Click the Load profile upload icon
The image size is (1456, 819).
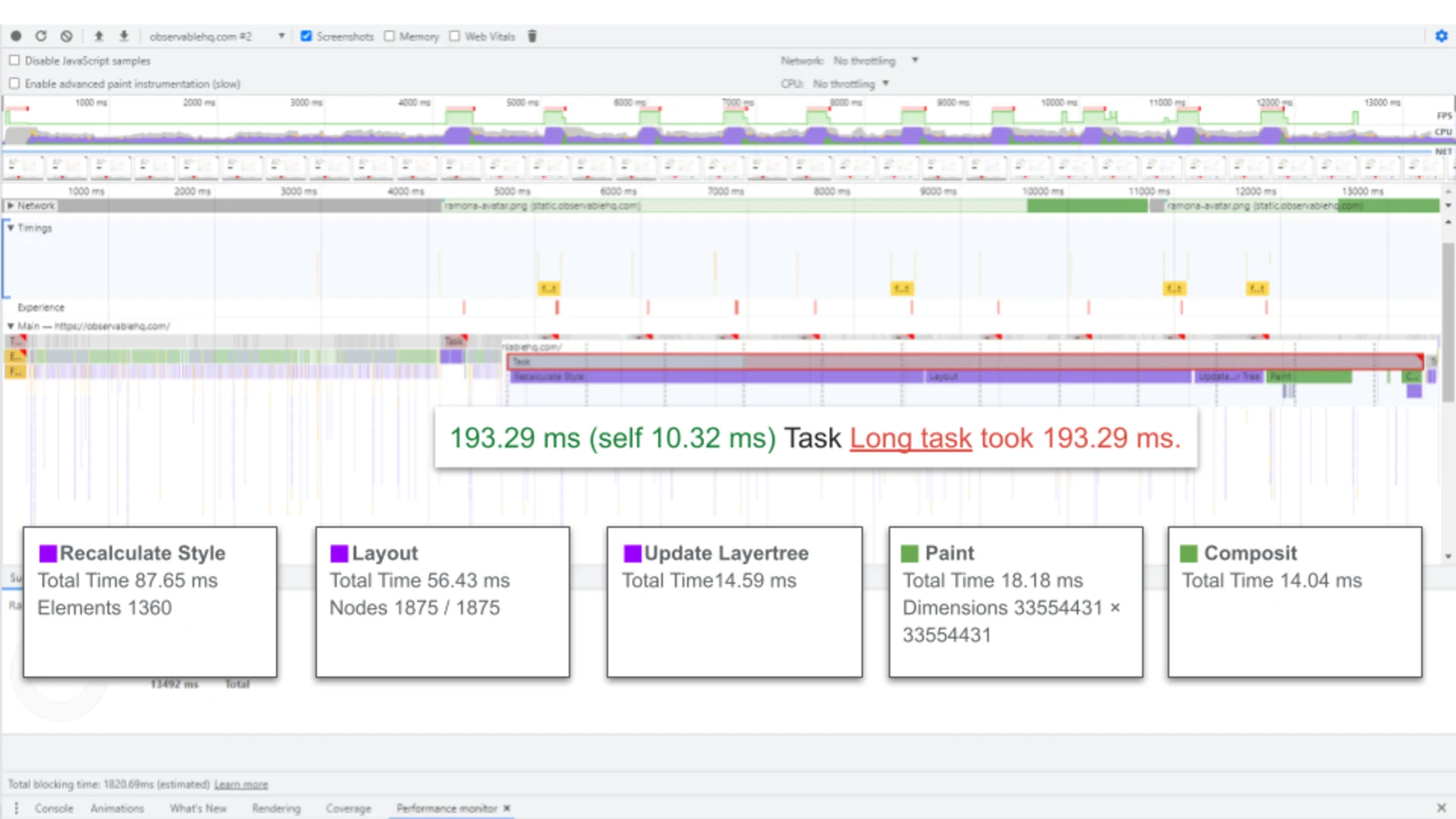coord(99,36)
